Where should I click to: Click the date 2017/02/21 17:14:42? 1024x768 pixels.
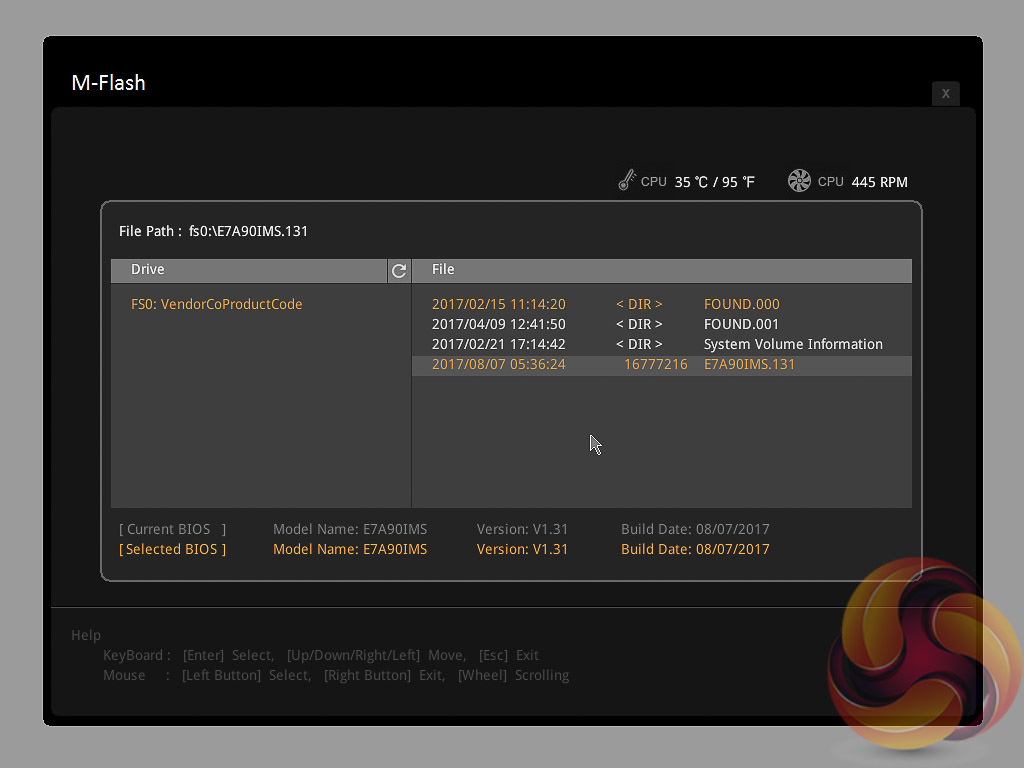498,344
